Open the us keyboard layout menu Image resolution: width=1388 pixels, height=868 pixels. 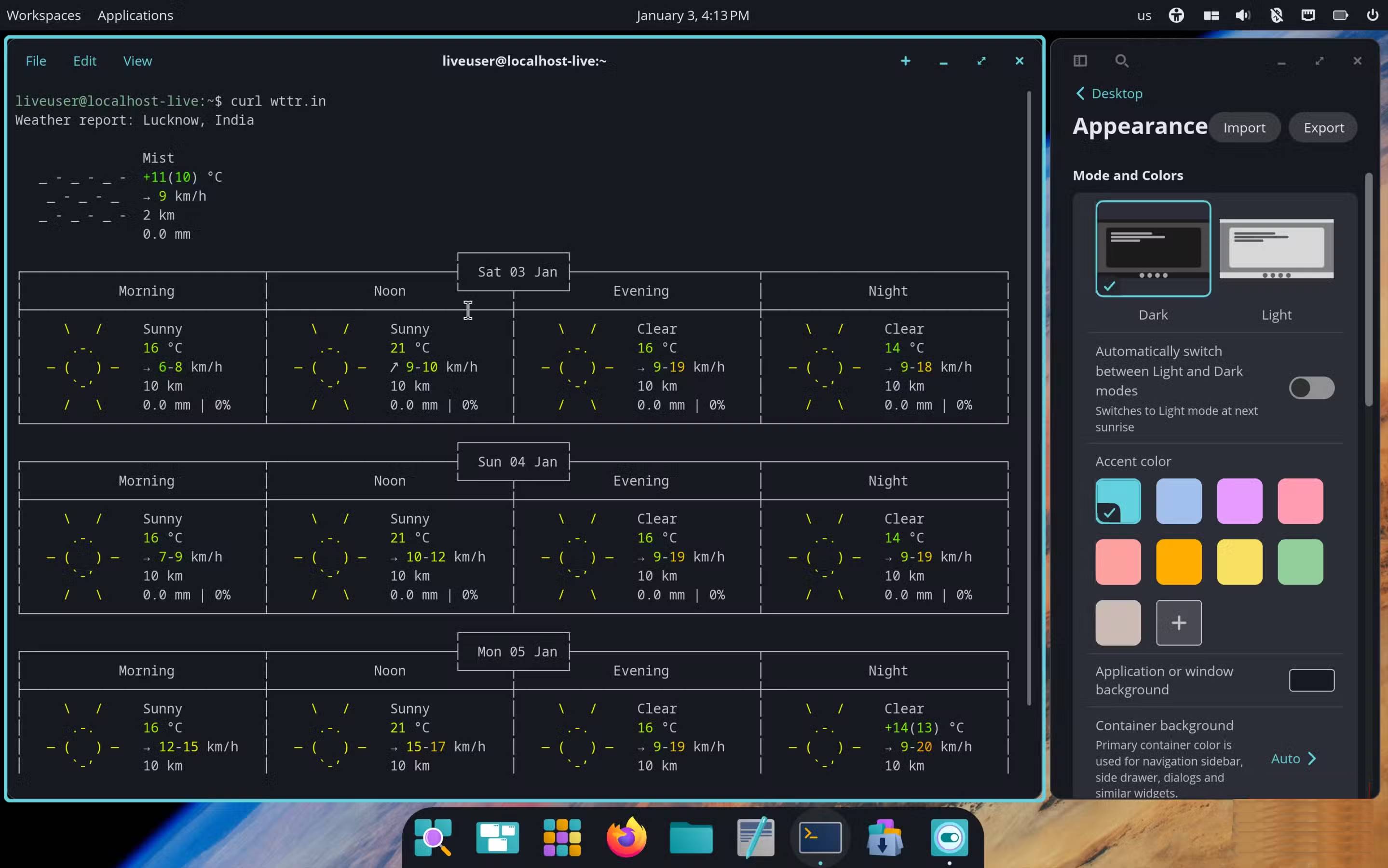click(x=1144, y=15)
